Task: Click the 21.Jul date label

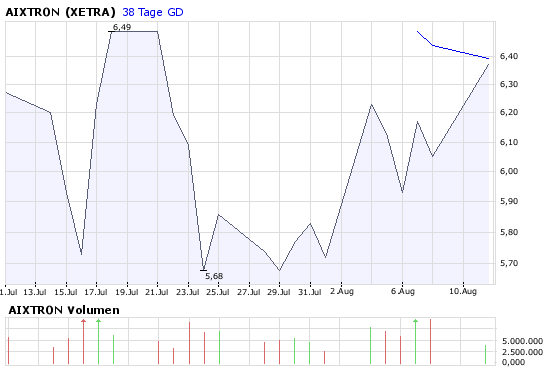Action: [157, 292]
